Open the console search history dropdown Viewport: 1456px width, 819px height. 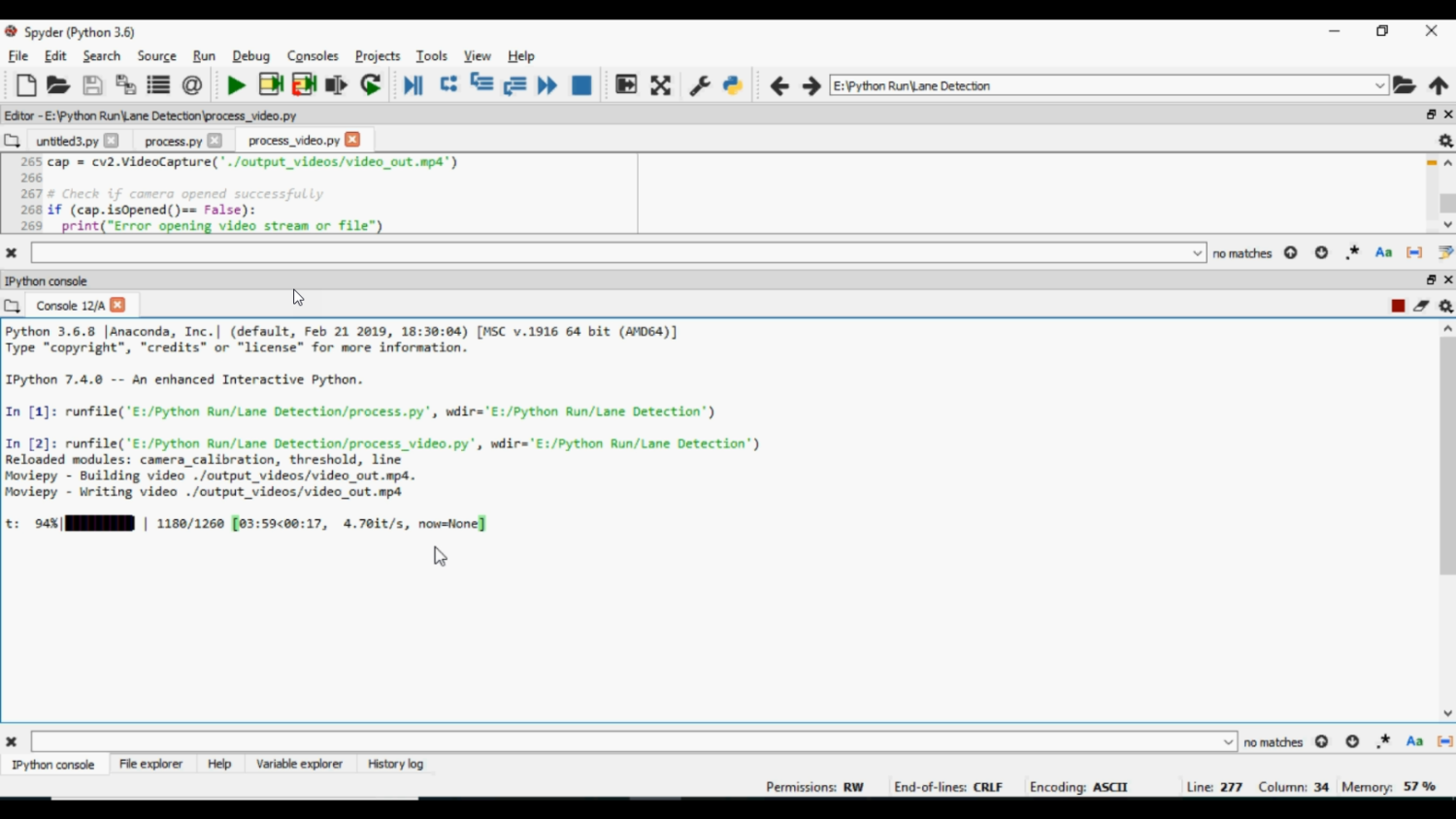pos(1228,742)
